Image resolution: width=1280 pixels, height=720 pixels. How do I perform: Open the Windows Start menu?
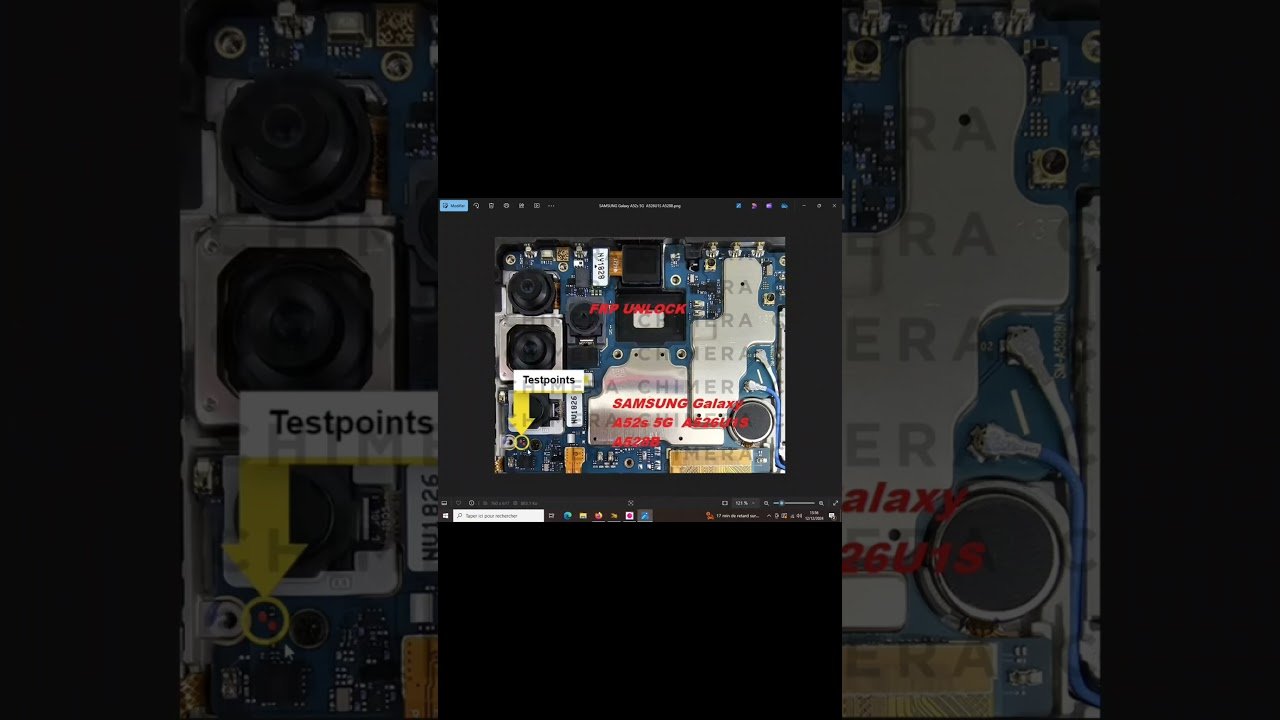tap(445, 516)
